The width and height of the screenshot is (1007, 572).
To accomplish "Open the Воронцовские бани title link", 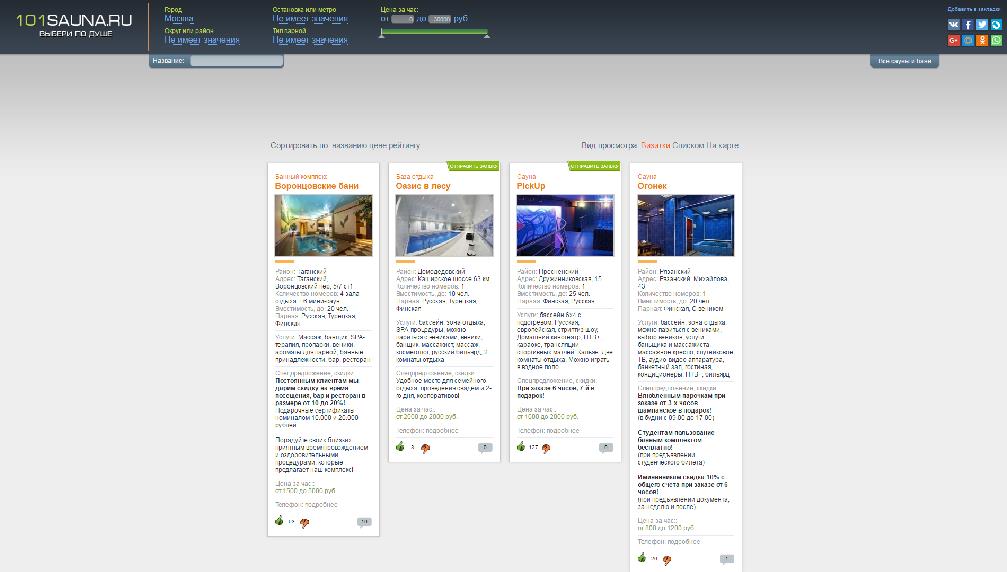I will point(317,186).
